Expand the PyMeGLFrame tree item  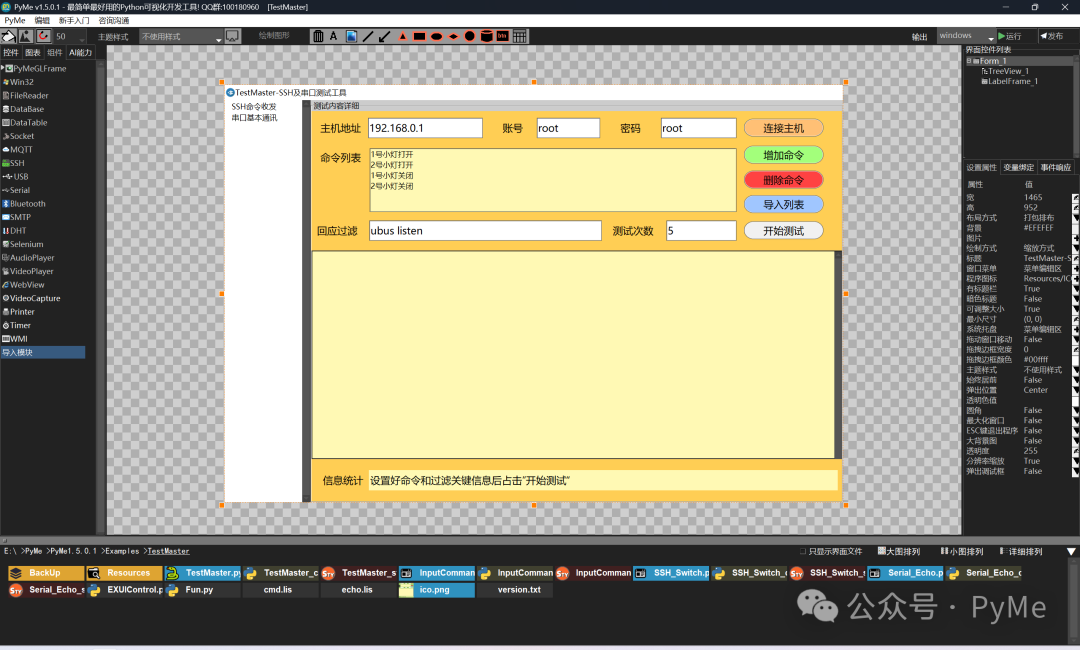click(x=3, y=68)
